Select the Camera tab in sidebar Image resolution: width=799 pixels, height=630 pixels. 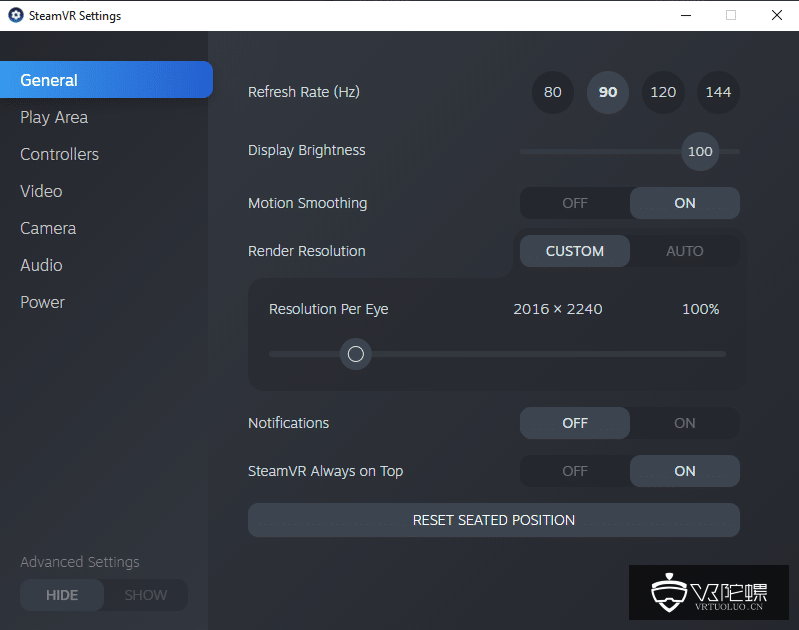pos(48,228)
